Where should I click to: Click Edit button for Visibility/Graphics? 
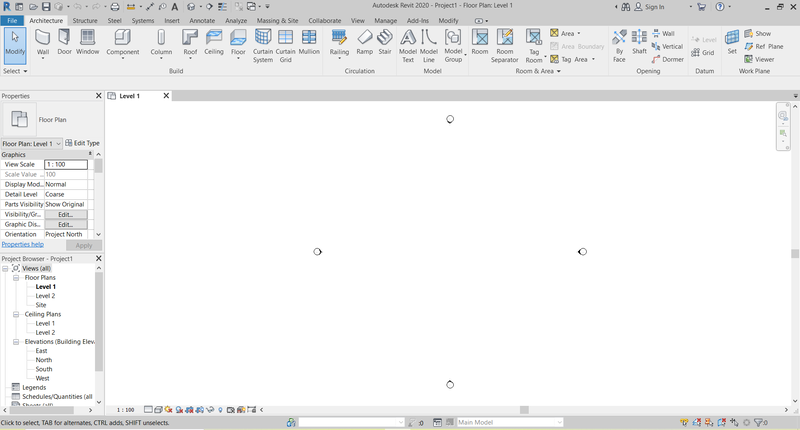(x=65, y=214)
